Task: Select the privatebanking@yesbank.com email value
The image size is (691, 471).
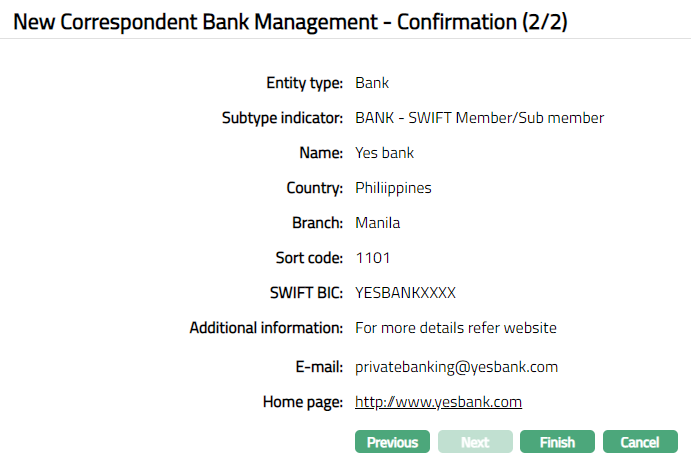Action: pos(456,367)
